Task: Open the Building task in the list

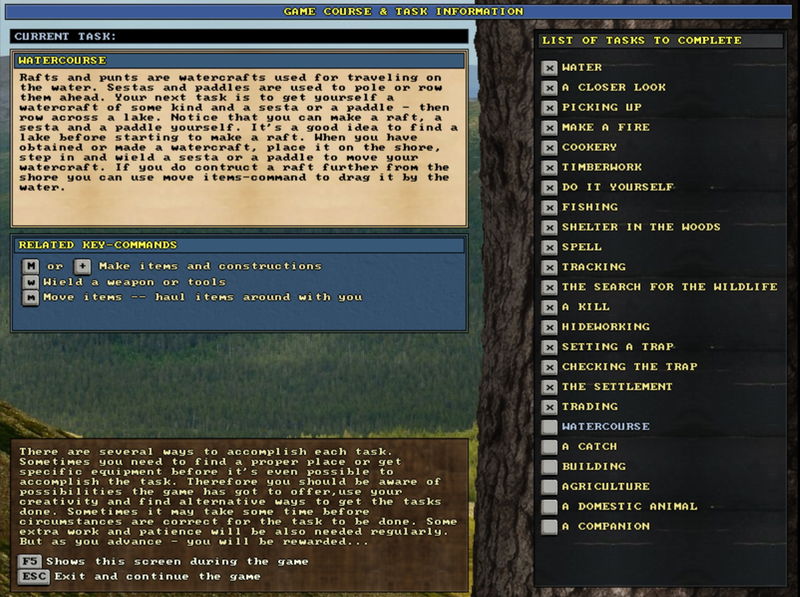Action: [x=593, y=467]
